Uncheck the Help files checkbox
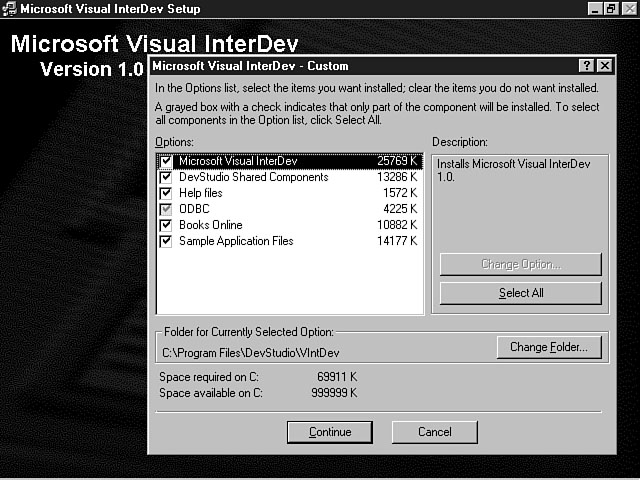Screen dimensions: 640x480 (166, 193)
